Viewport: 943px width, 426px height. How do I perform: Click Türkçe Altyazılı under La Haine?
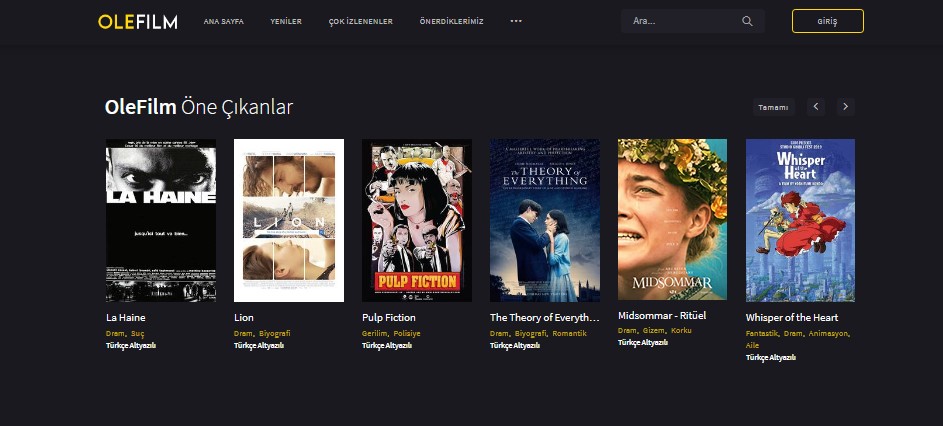tap(131, 345)
